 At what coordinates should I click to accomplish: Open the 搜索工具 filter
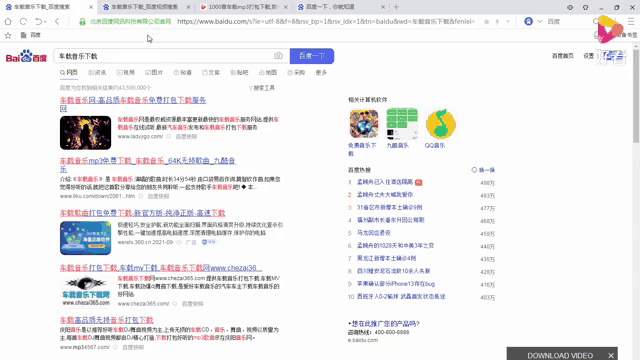tap(262, 88)
